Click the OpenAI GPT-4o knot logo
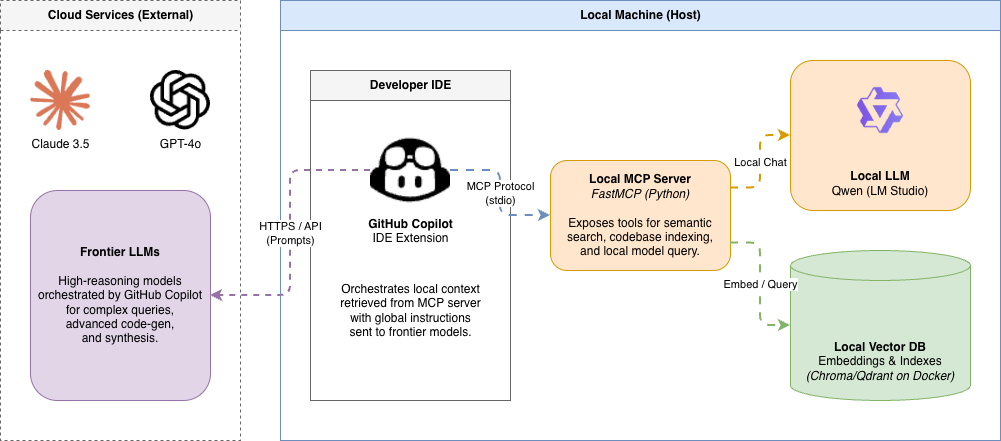The height and width of the screenshot is (441, 1001). (180, 100)
